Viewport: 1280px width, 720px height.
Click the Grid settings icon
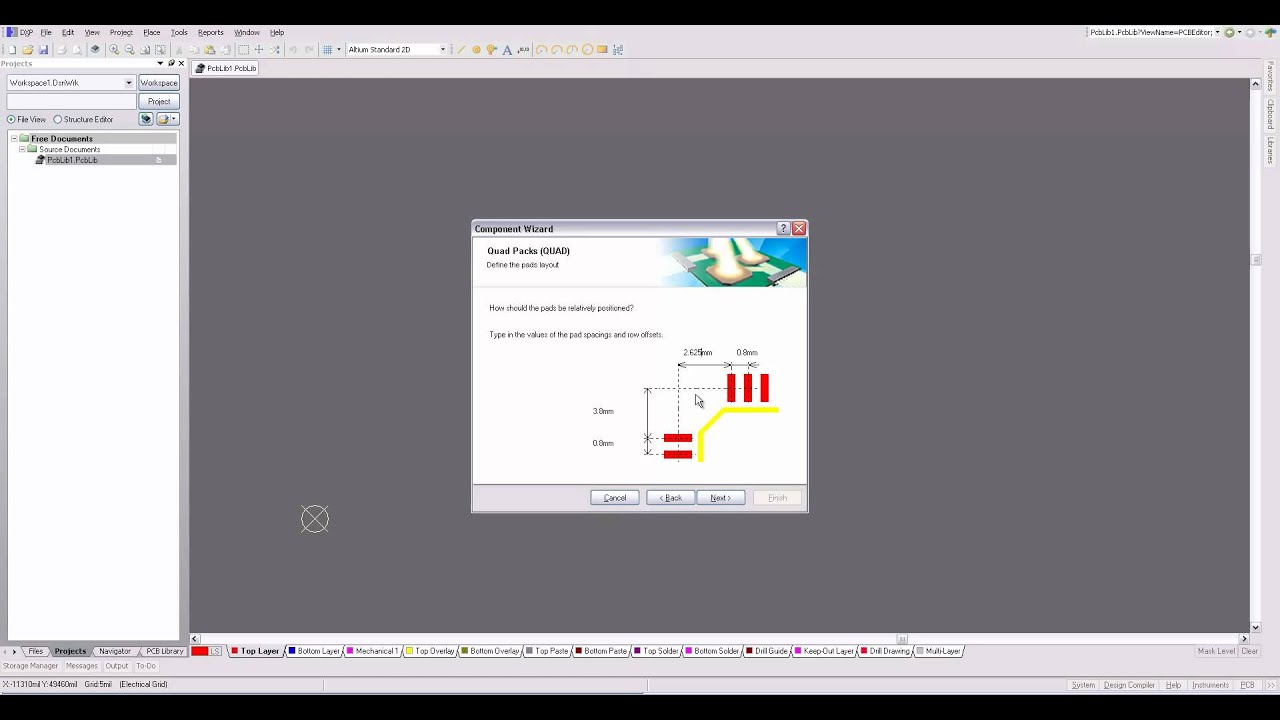[x=327, y=49]
